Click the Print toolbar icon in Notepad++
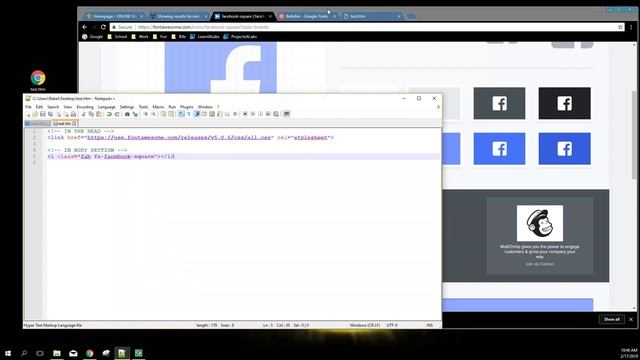This screenshot has width=640, height=360. click(x=73, y=114)
